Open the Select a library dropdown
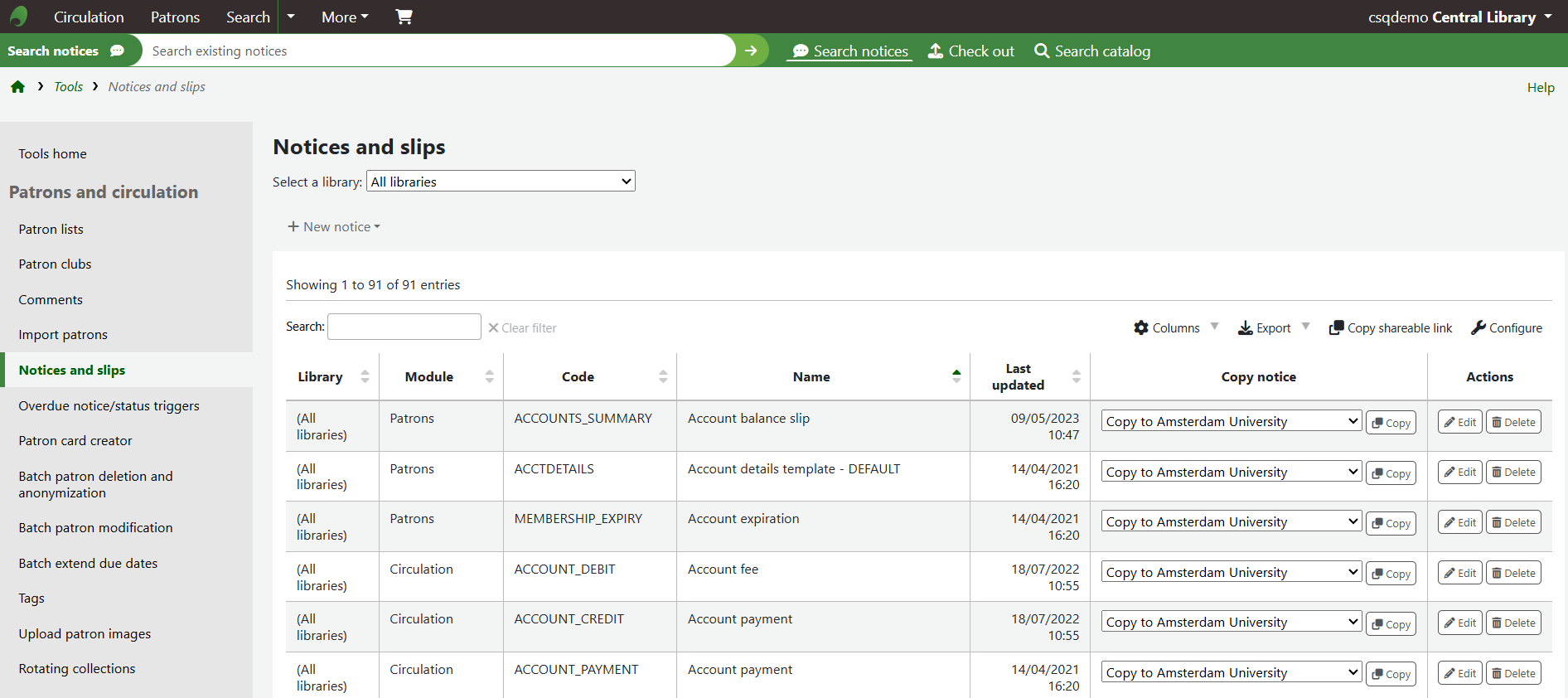The image size is (1568, 698). pos(501,182)
